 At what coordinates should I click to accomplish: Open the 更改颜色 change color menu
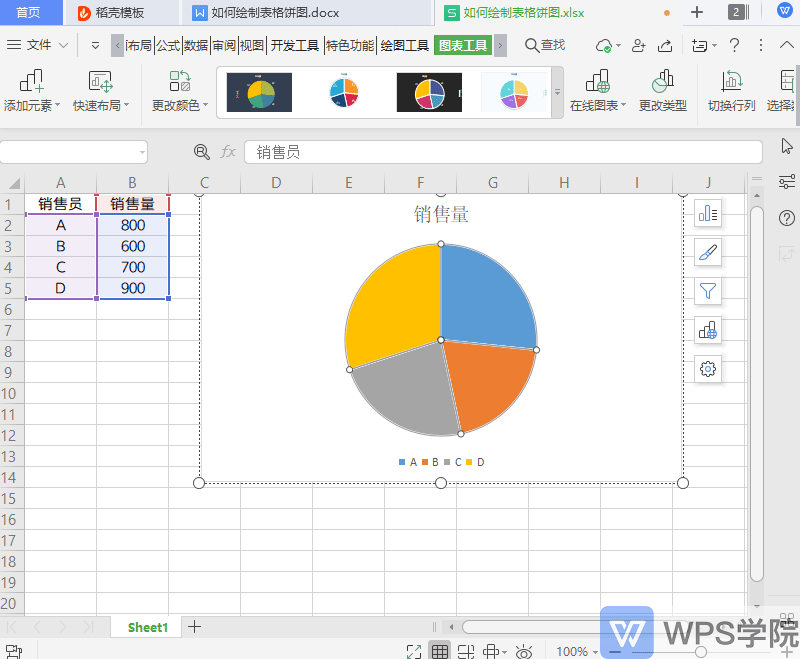[180, 91]
